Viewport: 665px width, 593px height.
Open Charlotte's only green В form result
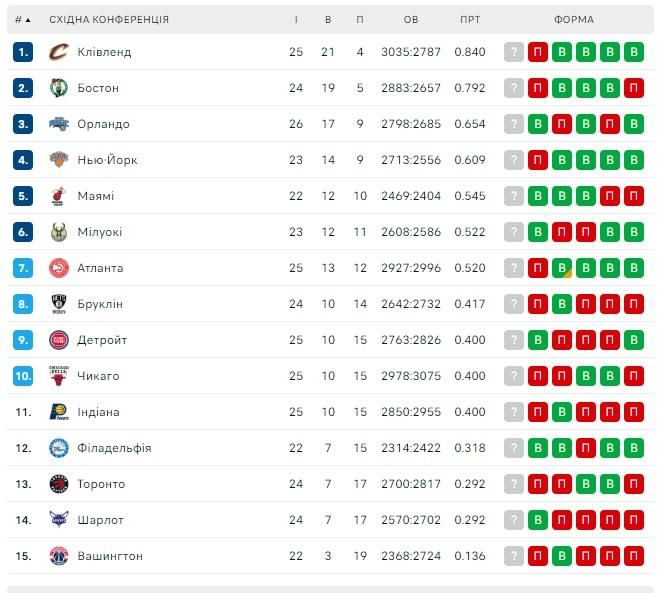(538, 520)
